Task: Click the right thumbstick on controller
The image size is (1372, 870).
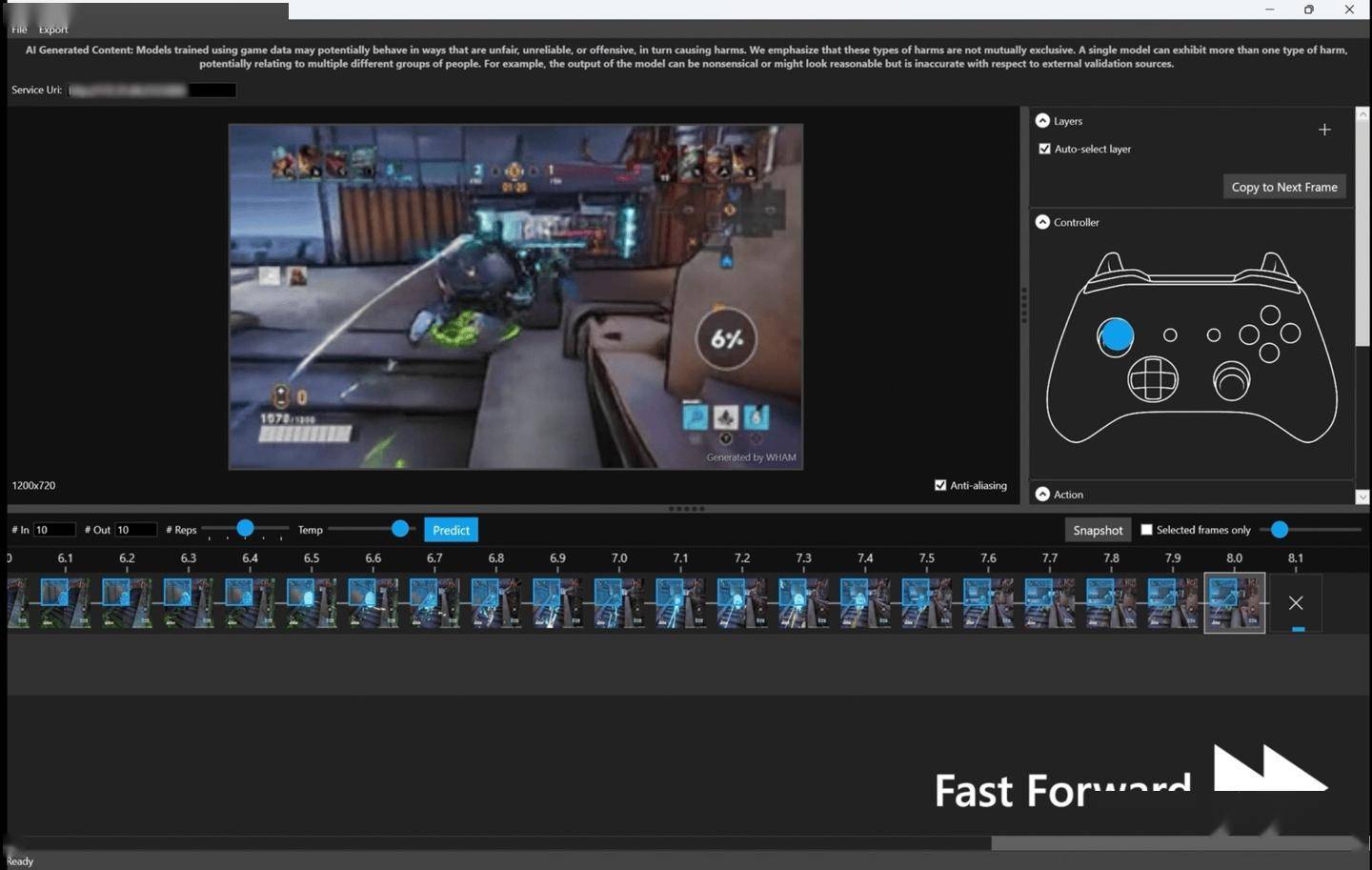Action: (1232, 381)
